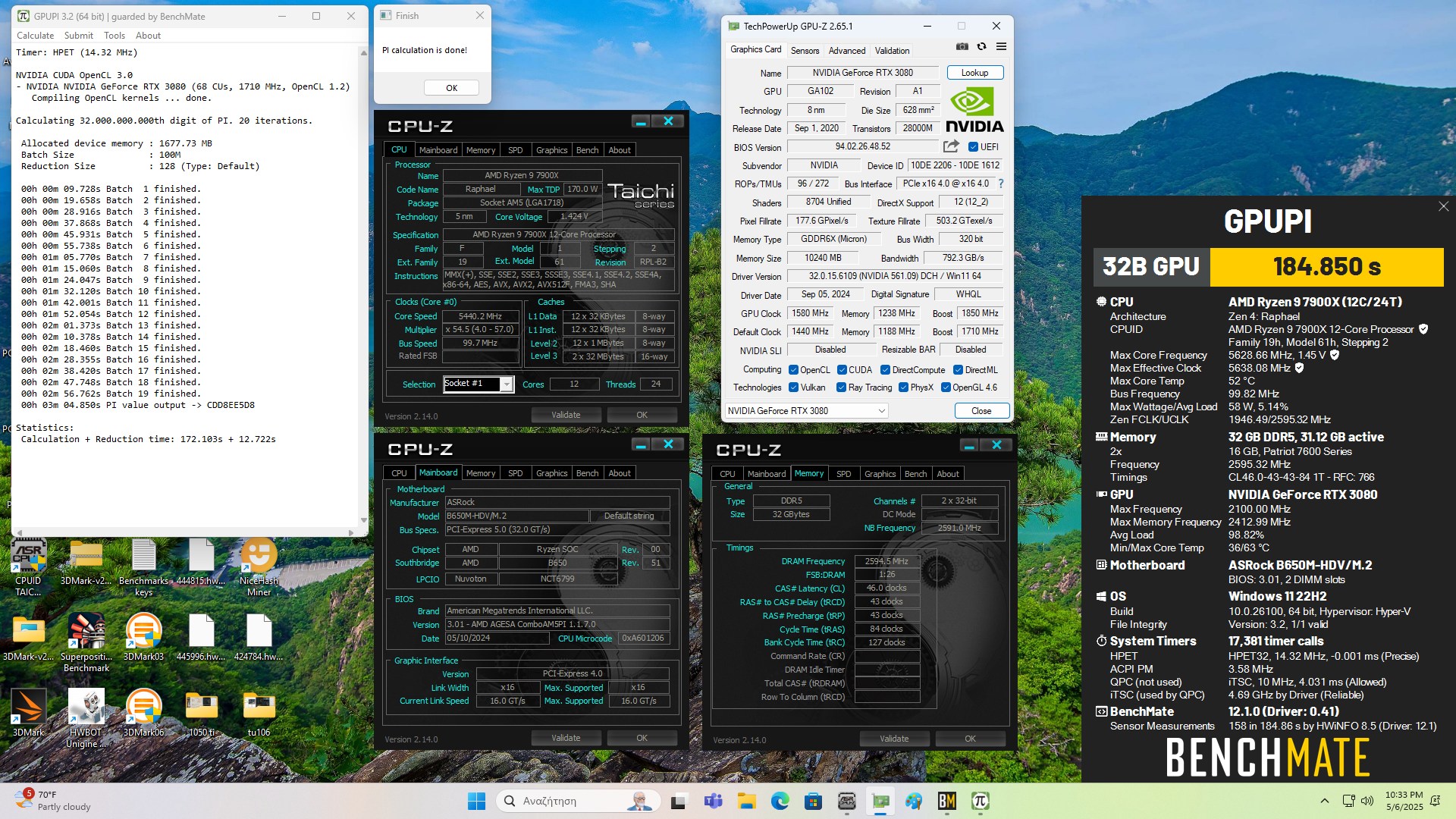Toggle the CUDA computing checkbox
Viewport: 1456px width, 819px height.
[842, 370]
